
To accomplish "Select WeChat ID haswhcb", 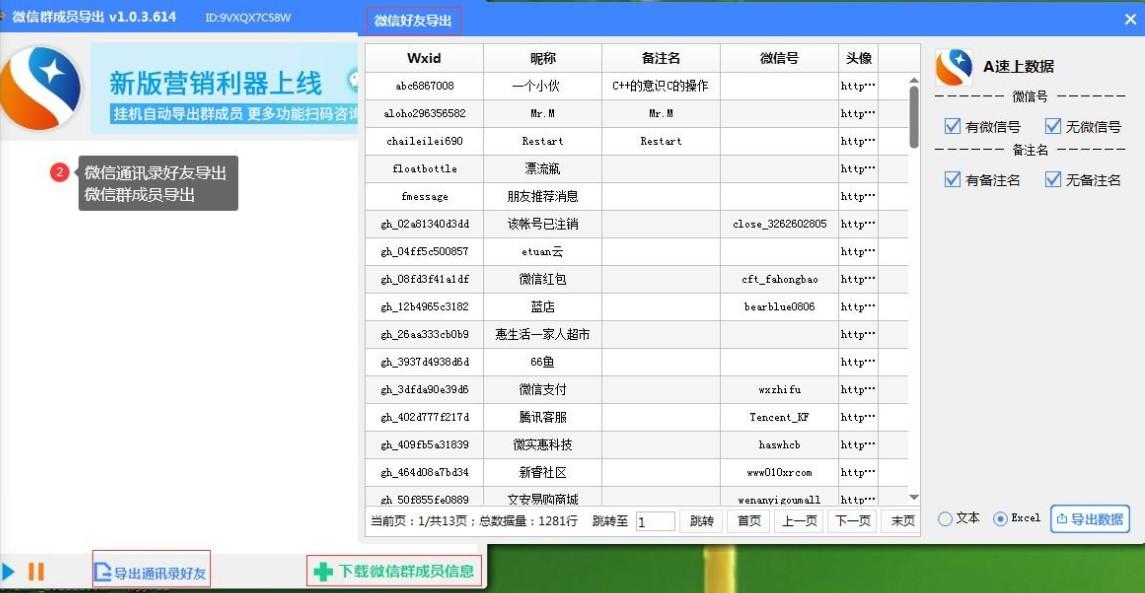I will (779, 445).
